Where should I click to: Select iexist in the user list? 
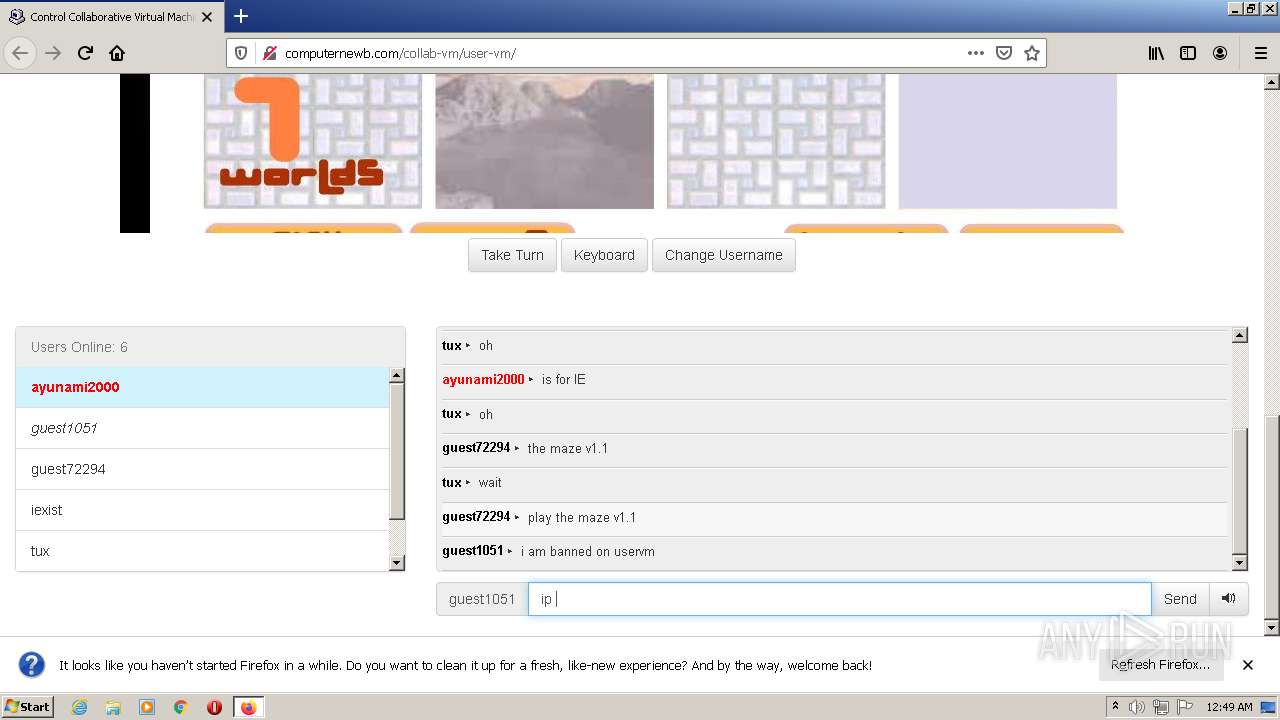202,510
